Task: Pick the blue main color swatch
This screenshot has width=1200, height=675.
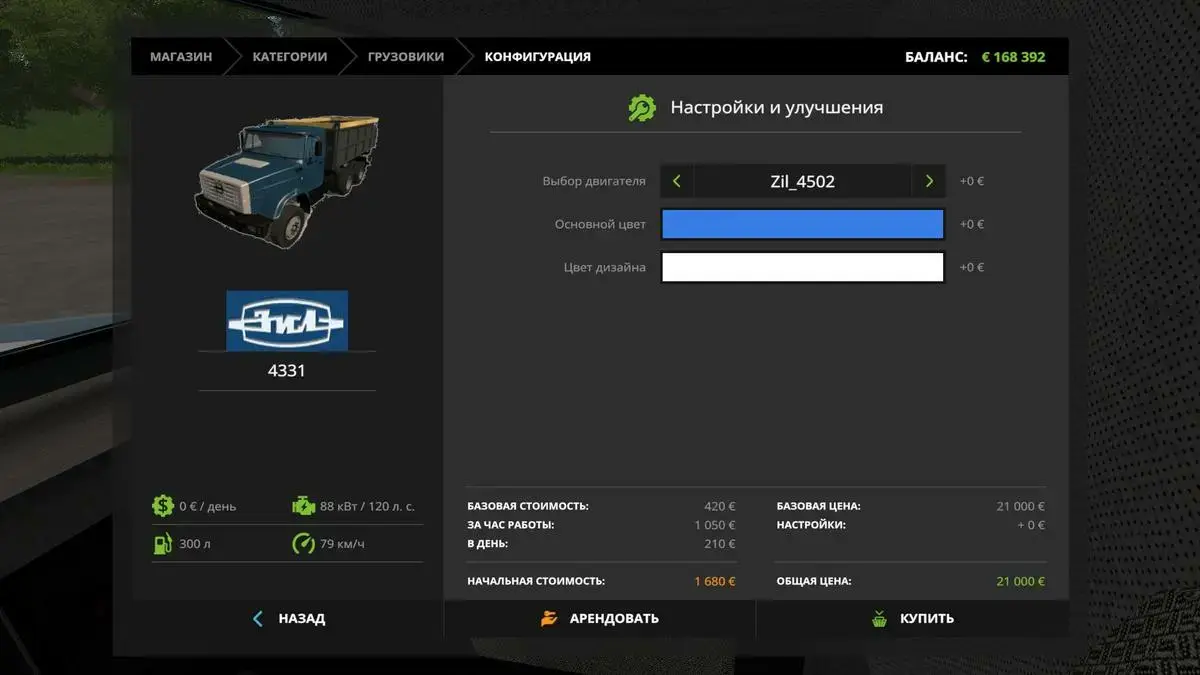Action: pos(802,225)
